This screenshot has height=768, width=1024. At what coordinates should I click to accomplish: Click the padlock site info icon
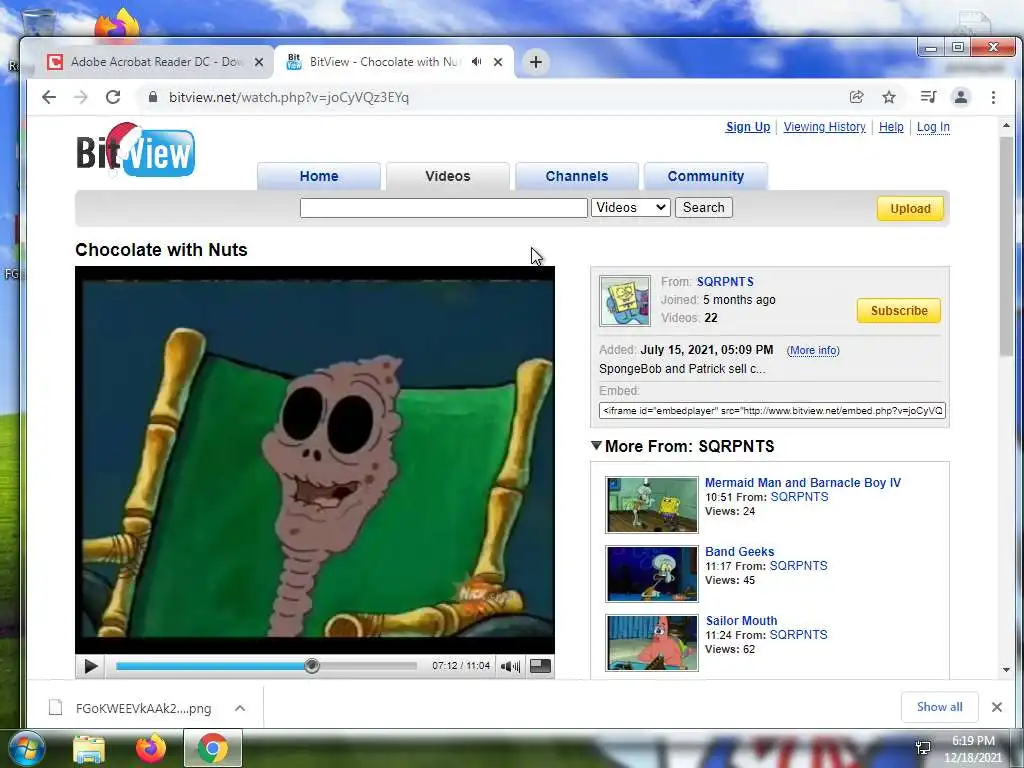pyautogui.click(x=153, y=97)
